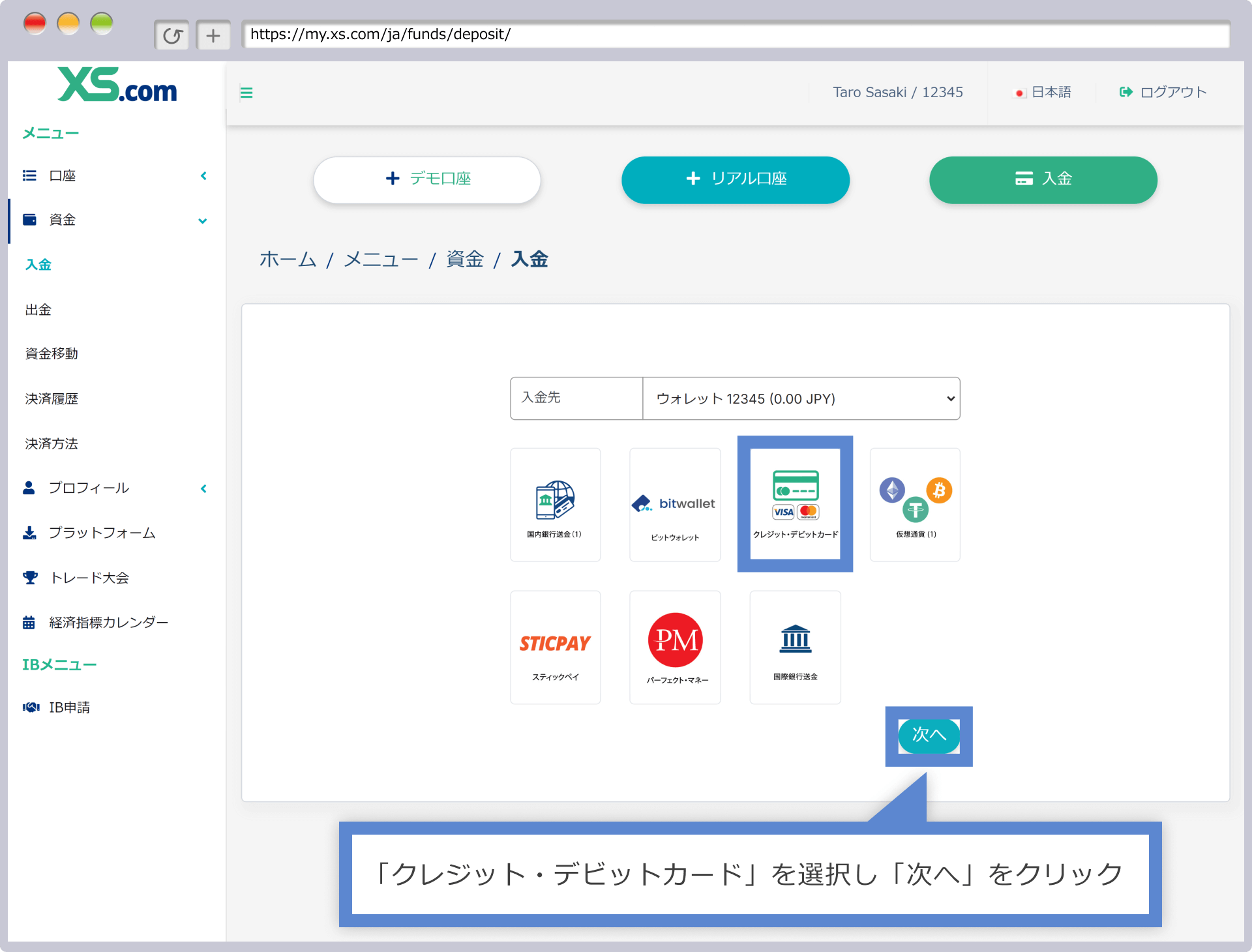
Task: Select 仮想通貨 crypto payment method
Action: (915, 504)
